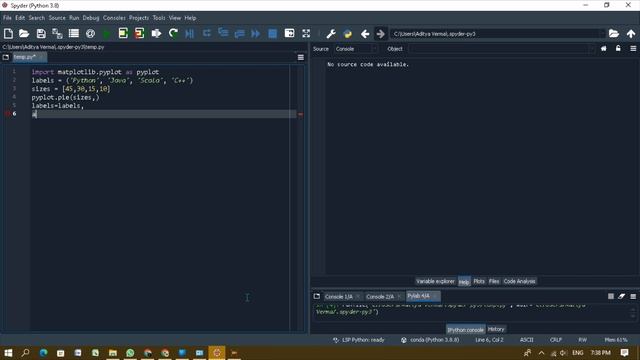The width and height of the screenshot is (640, 360).
Task: Open Preferences with the wrench icon
Action: 331,33
